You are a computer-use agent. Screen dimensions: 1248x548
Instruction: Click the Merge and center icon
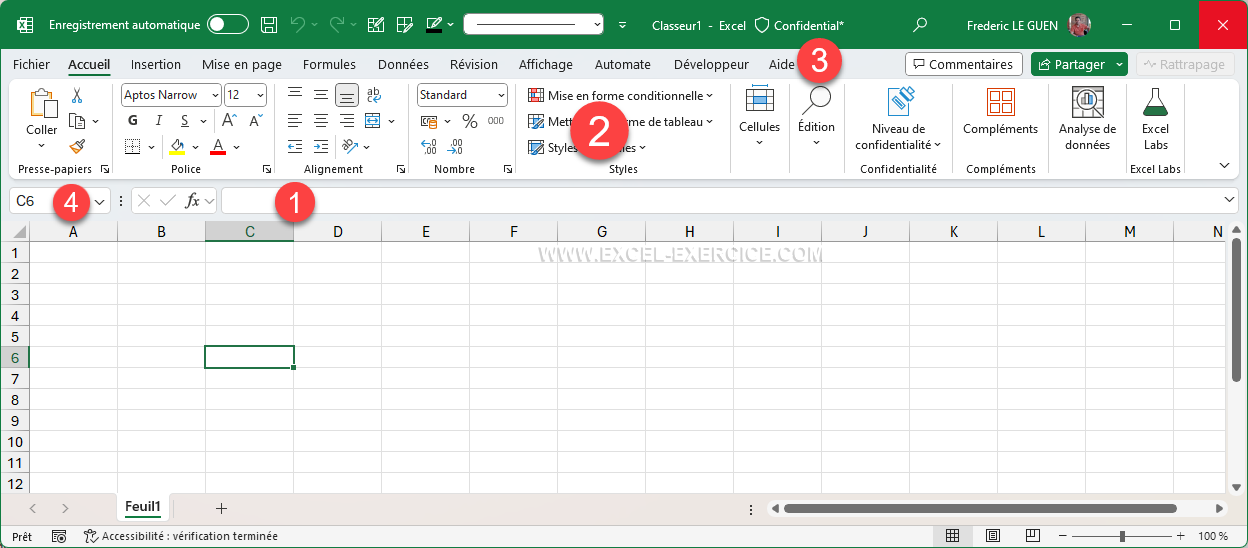pyautogui.click(x=373, y=121)
